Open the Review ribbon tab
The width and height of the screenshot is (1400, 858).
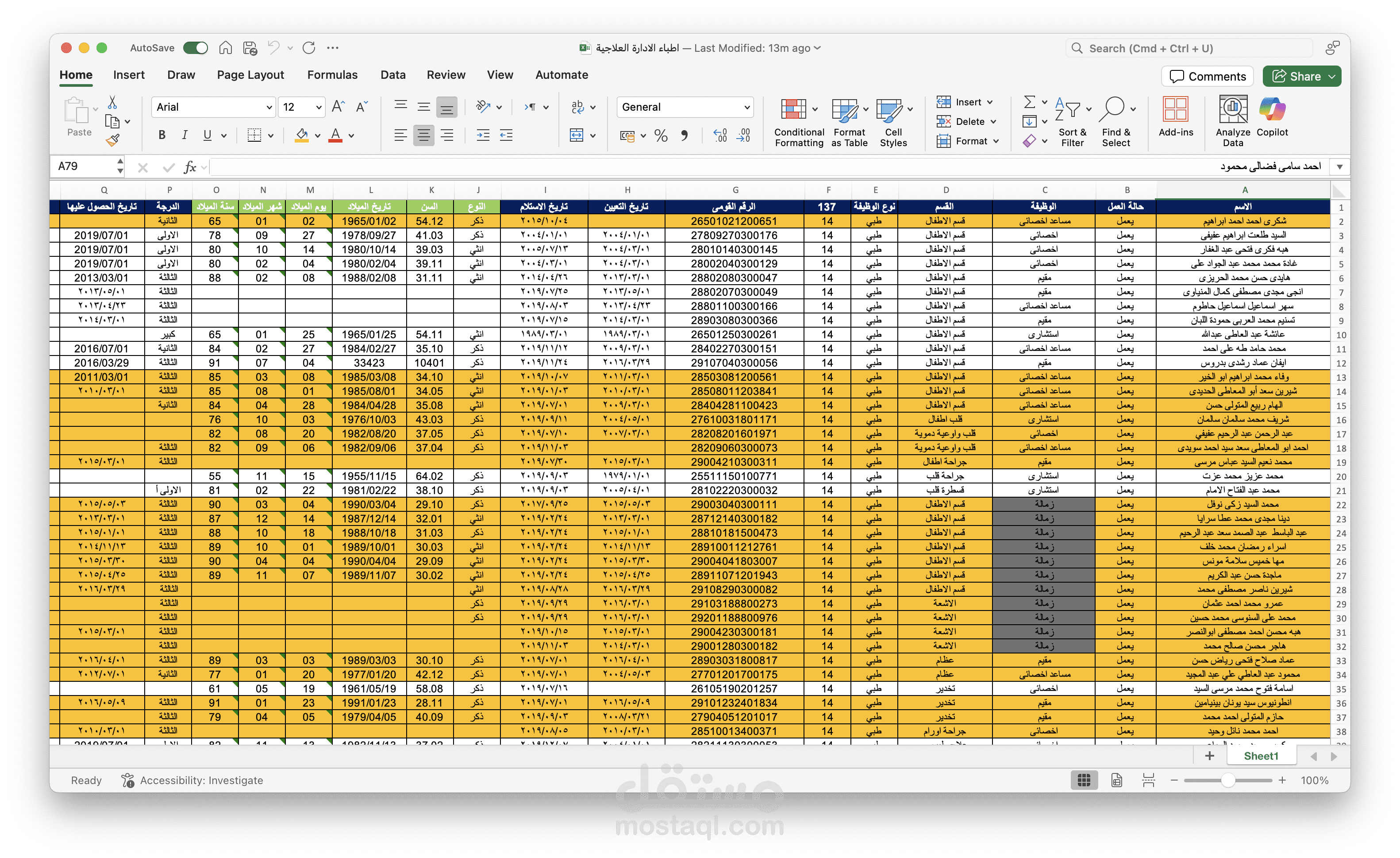tap(446, 75)
